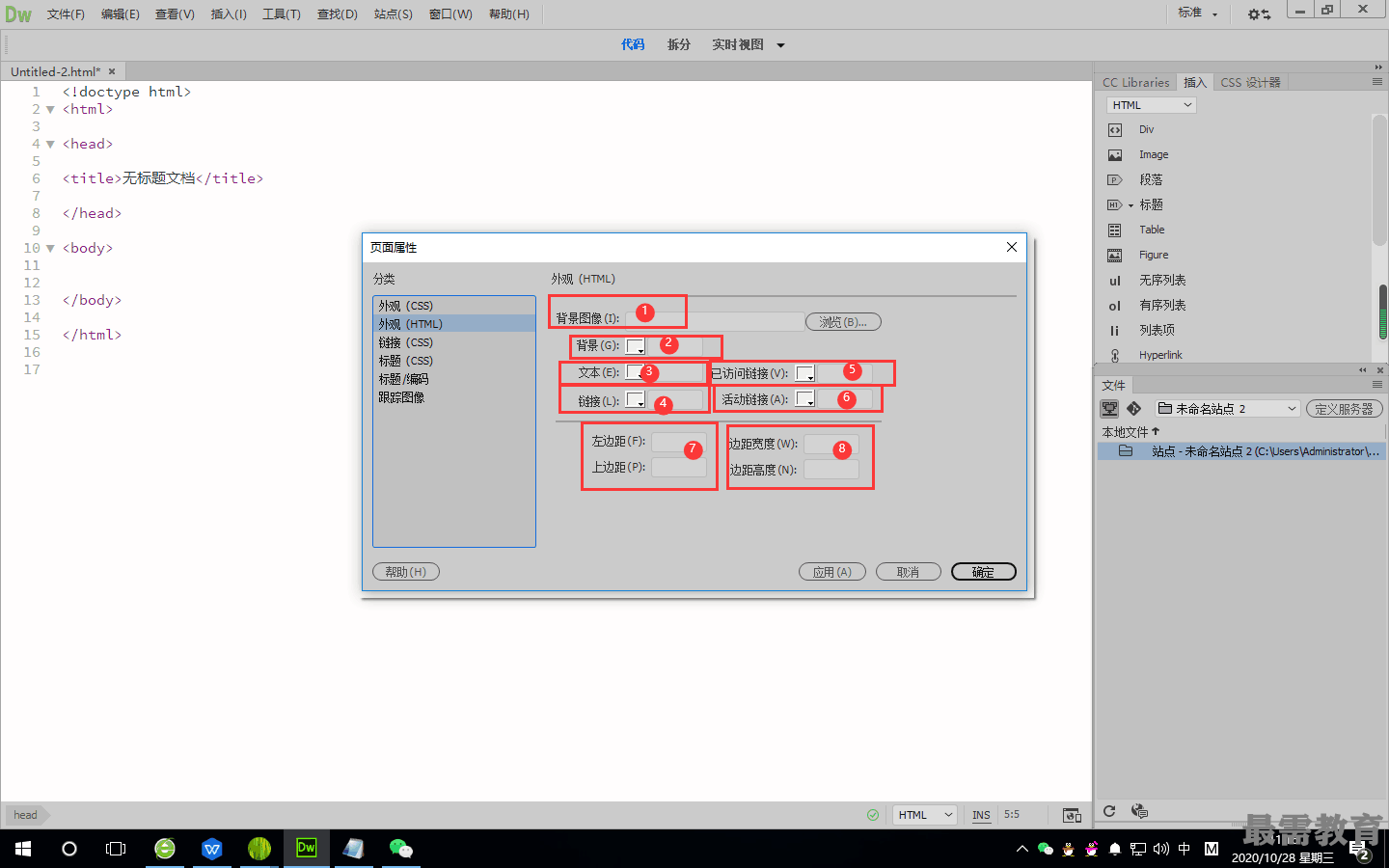
Task: Click the 帮助(H) button in dialog
Action: tap(406, 572)
